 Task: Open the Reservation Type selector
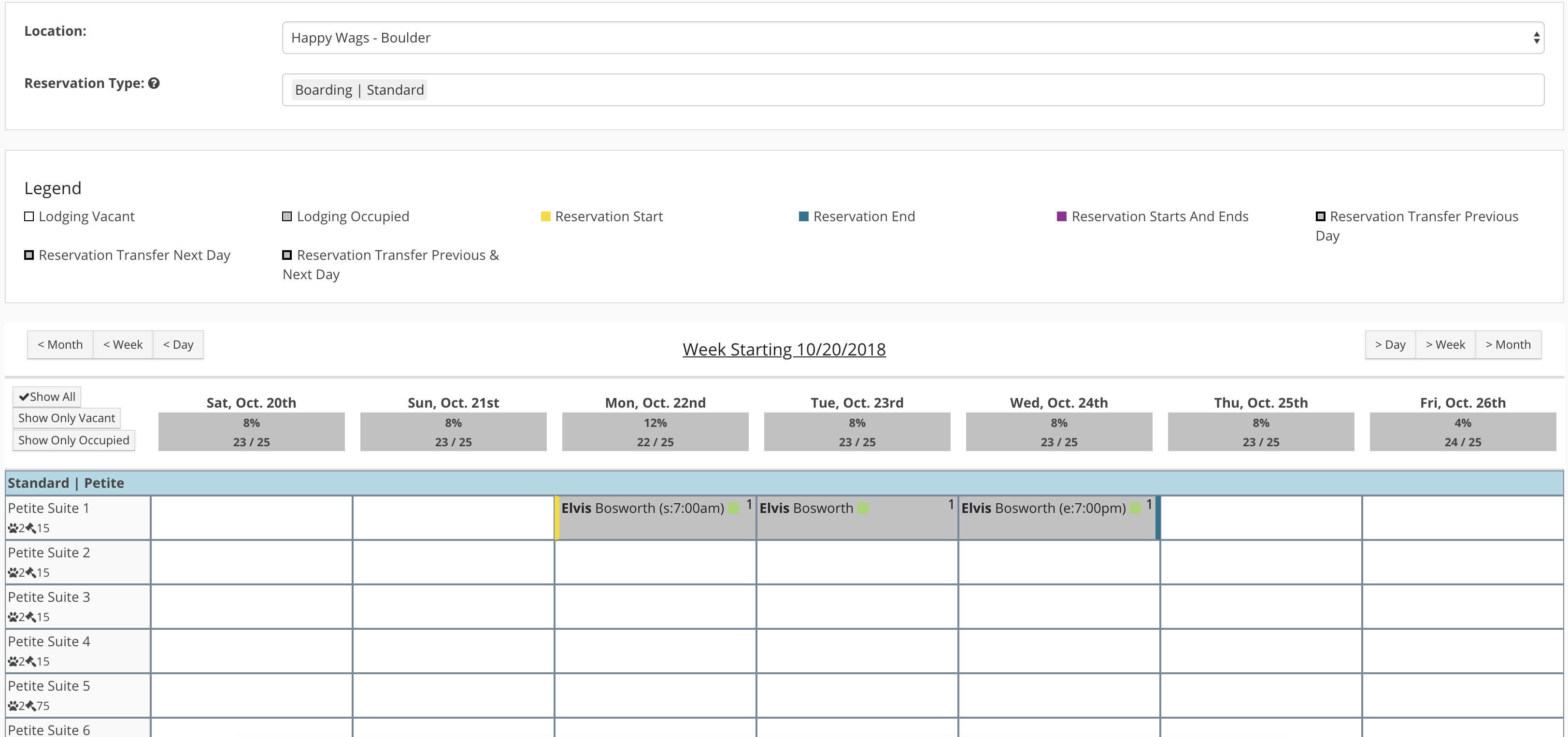point(912,89)
